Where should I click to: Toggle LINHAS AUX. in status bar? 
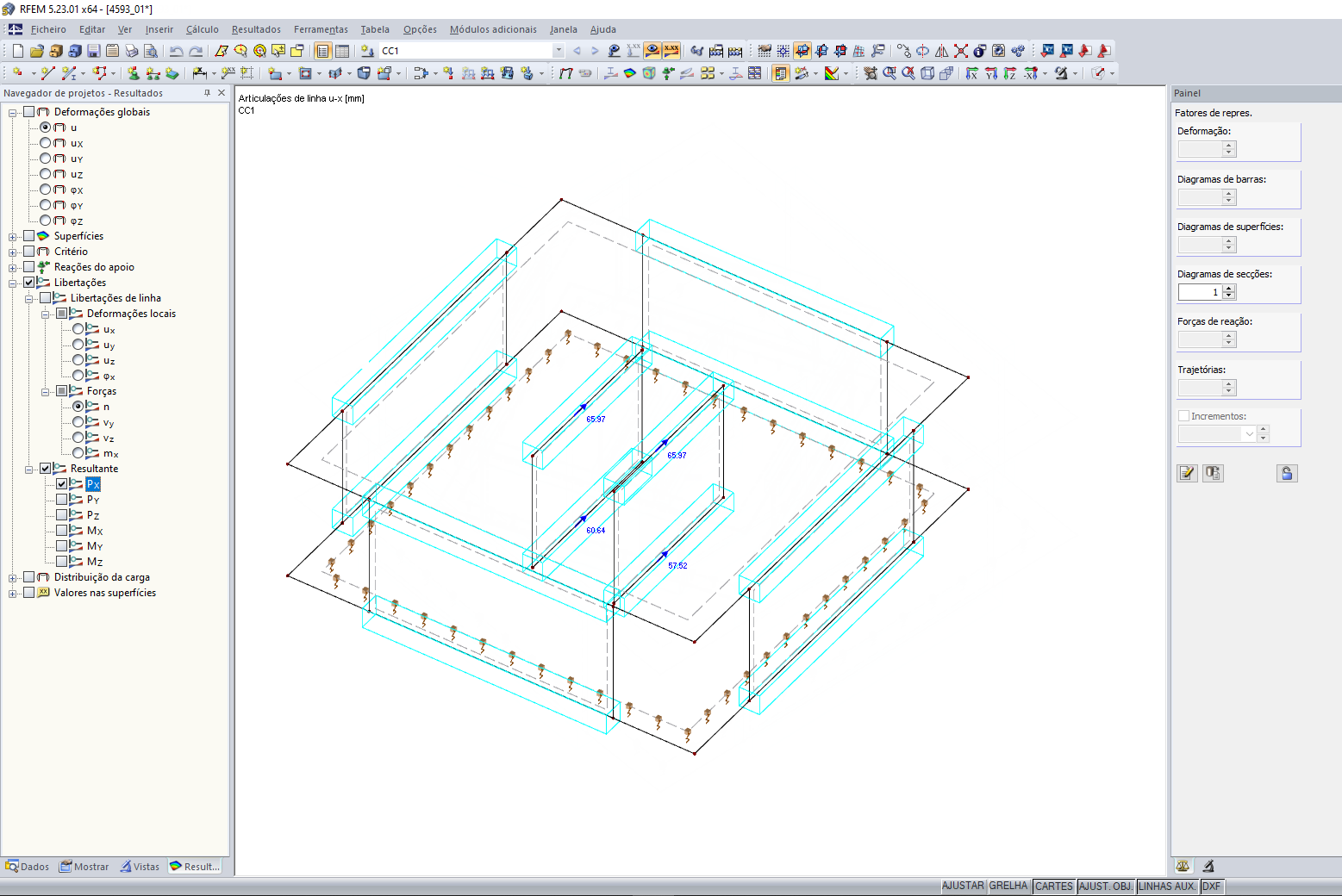coord(1167,886)
